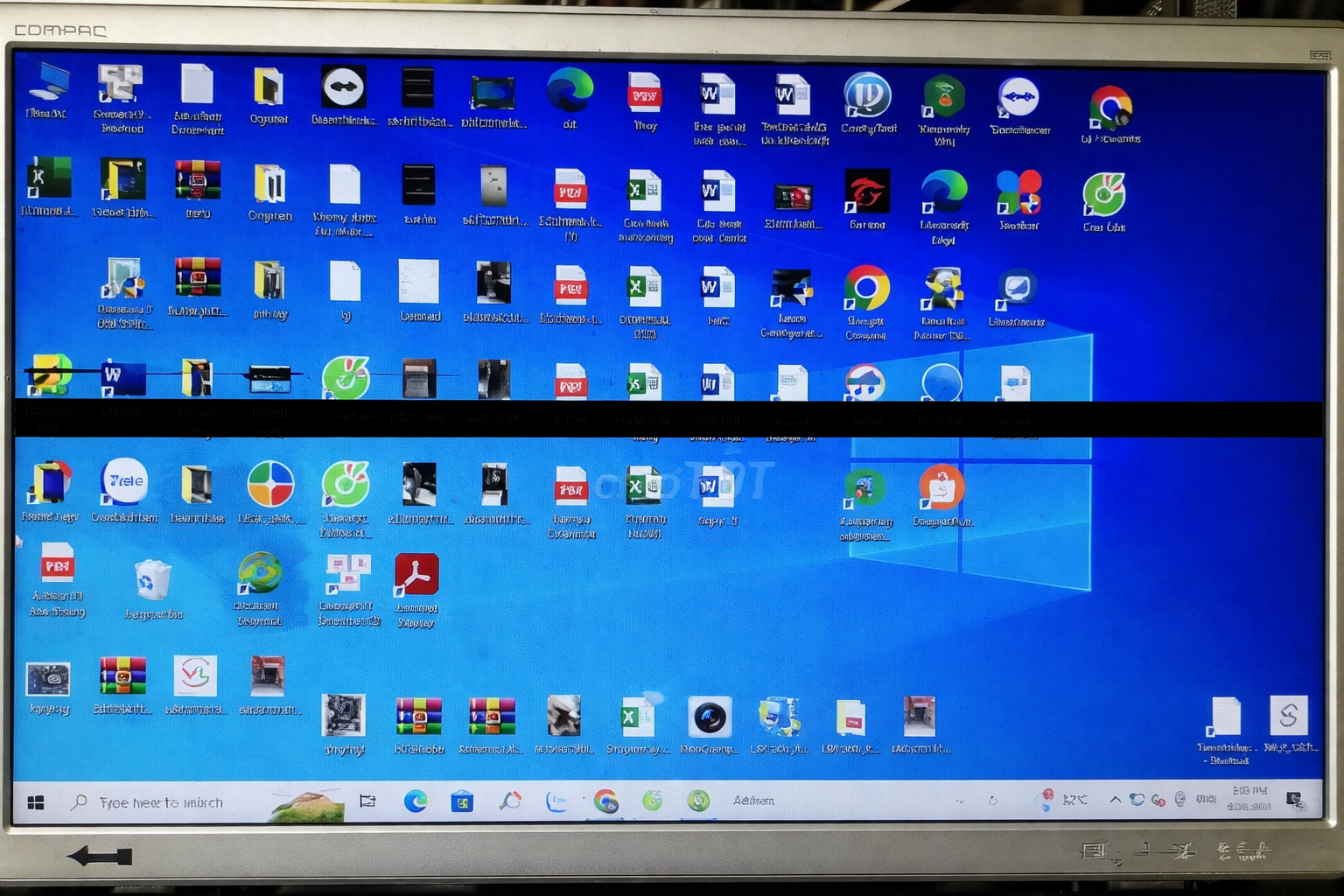
Task: Expand the hidden system tray icons chevron
Action: point(1115,800)
